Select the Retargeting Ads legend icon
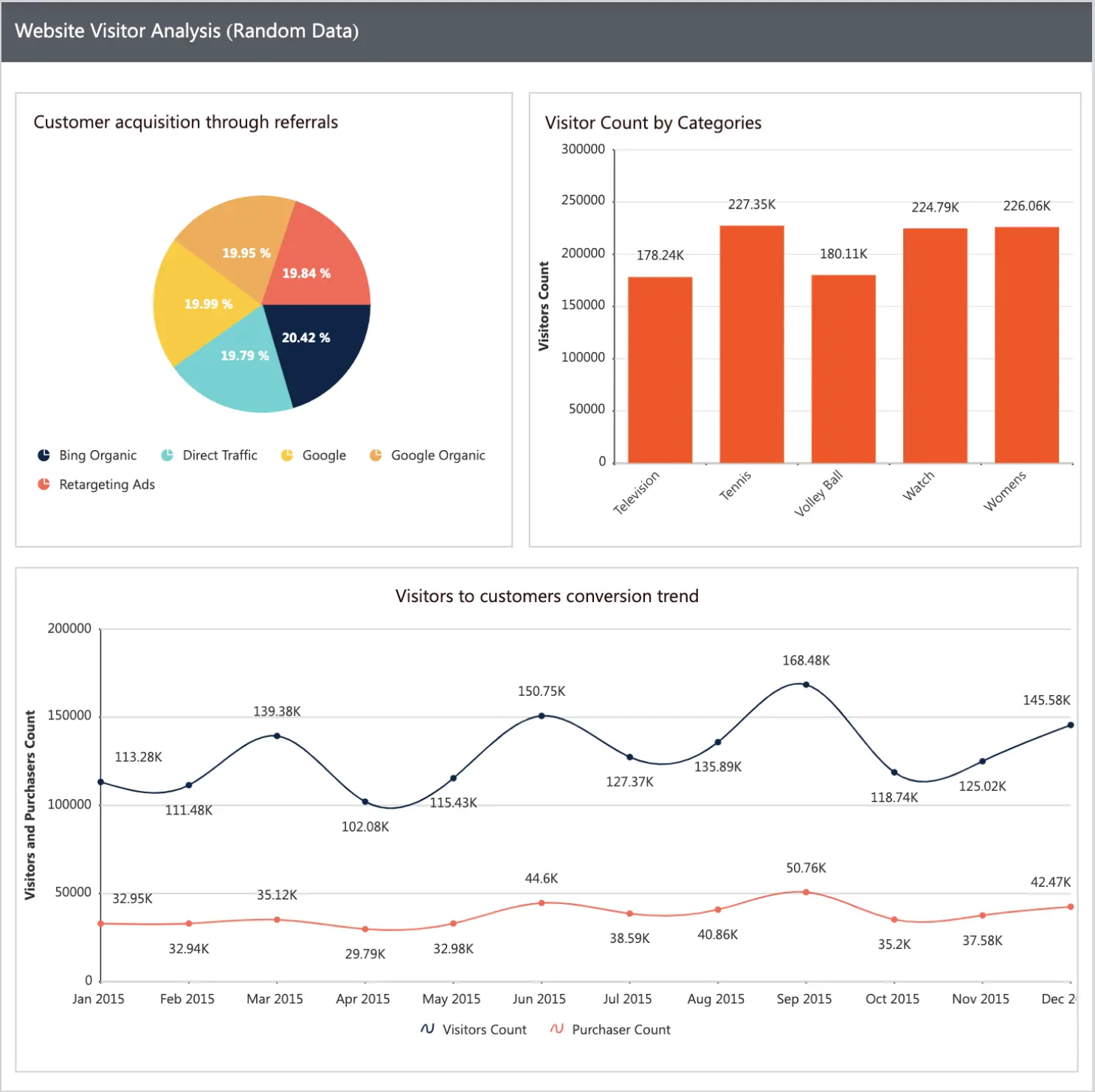Screen dimensions: 1095x1092 pyautogui.click(x=44, y=484)
